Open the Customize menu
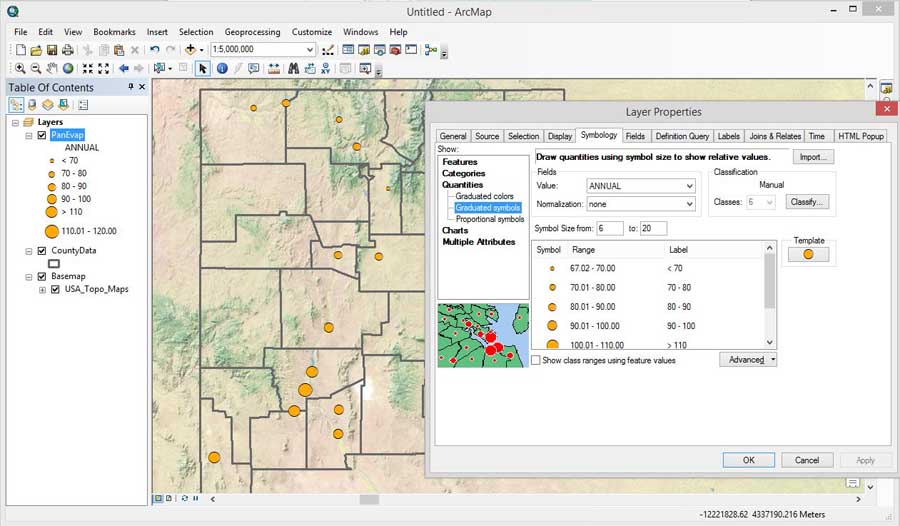Screen dimensions: 900x526 (312, 32)
